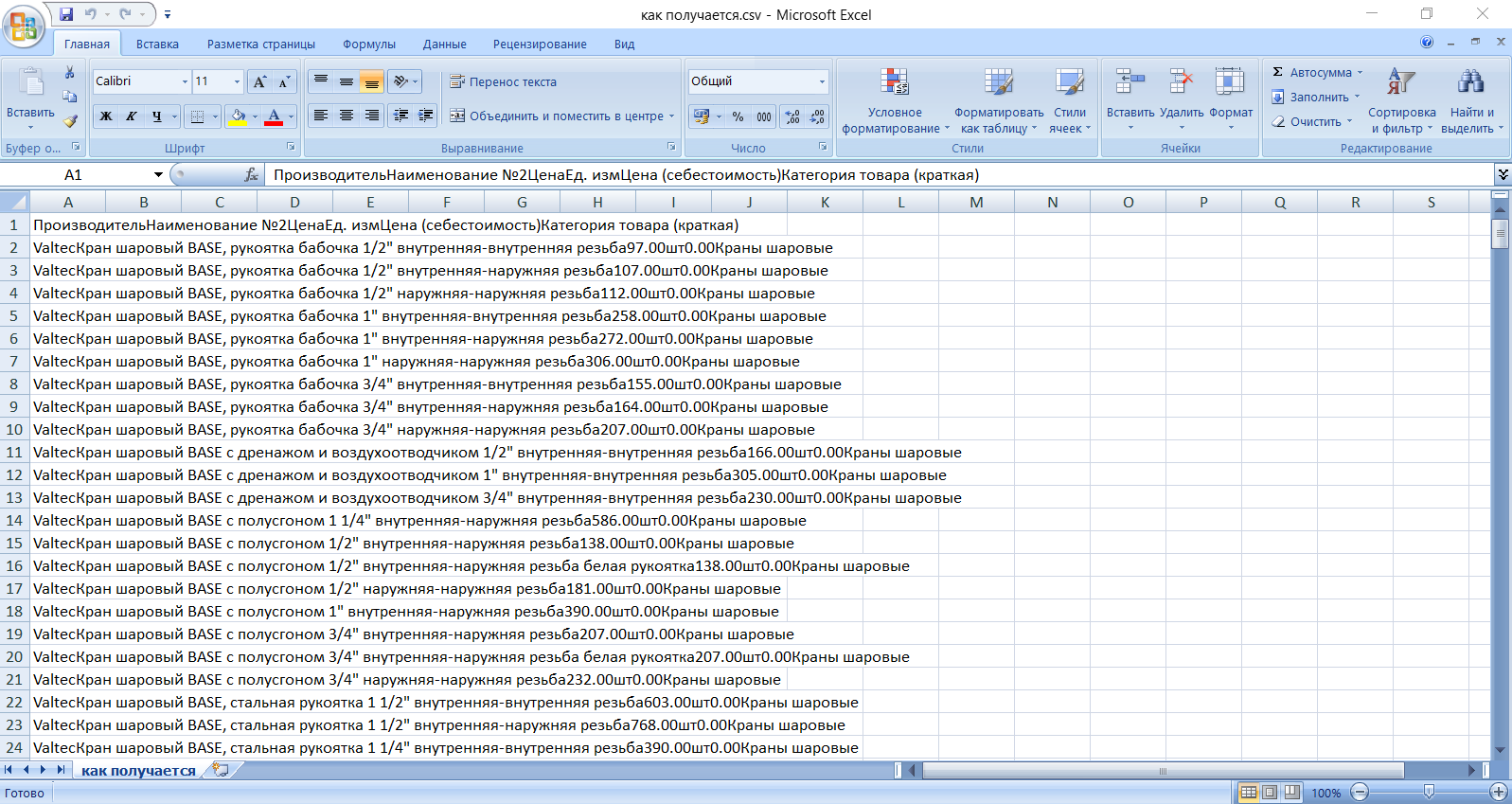Open the Customize Quick Access Toolbar arrow
Image resolution: width=1512 pixels, height=804 pixels.
coord(168,14)
